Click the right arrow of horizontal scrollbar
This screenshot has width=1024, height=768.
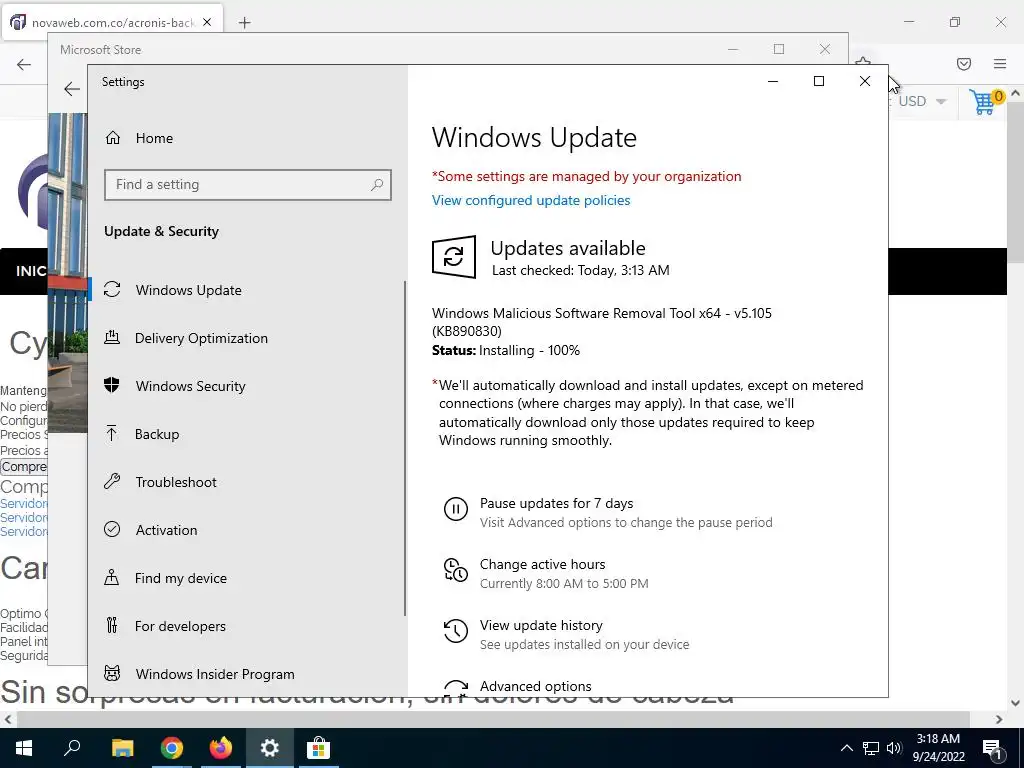click(x=999, y=720)
